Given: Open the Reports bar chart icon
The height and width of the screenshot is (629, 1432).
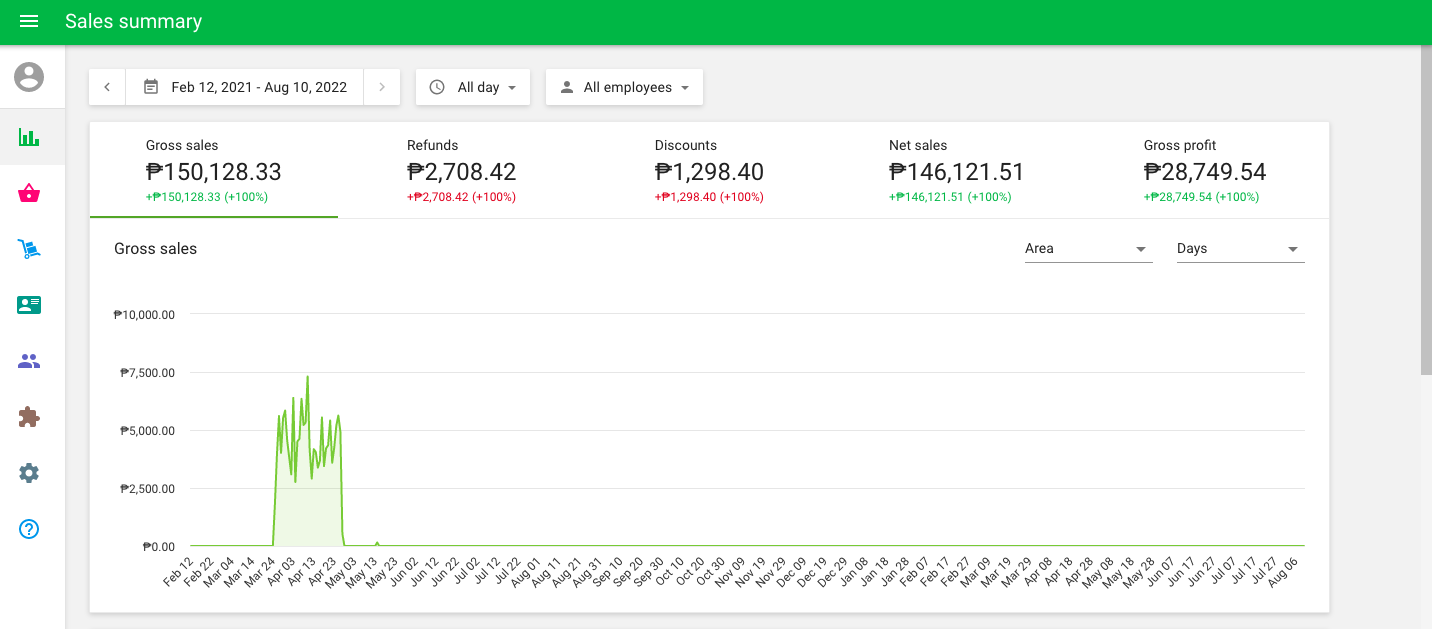Looking at the screenshot, I should click(x=29, y=137).
